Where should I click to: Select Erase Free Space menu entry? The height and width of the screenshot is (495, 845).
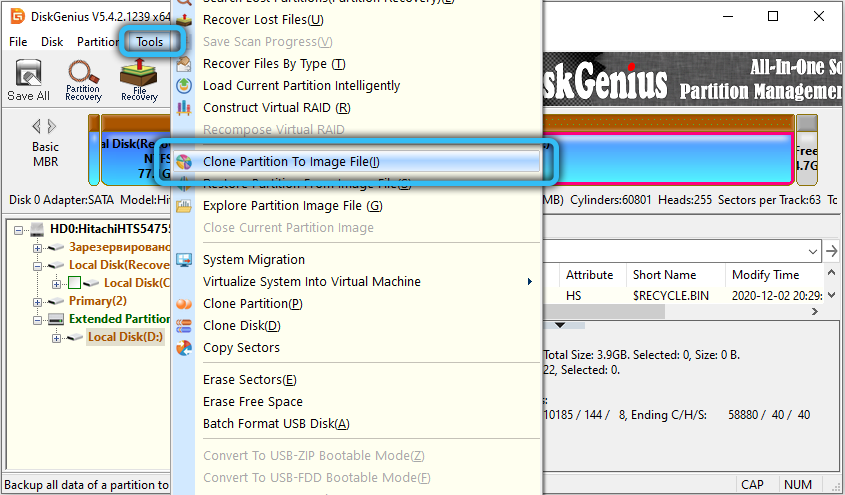[x=252, y=402]
